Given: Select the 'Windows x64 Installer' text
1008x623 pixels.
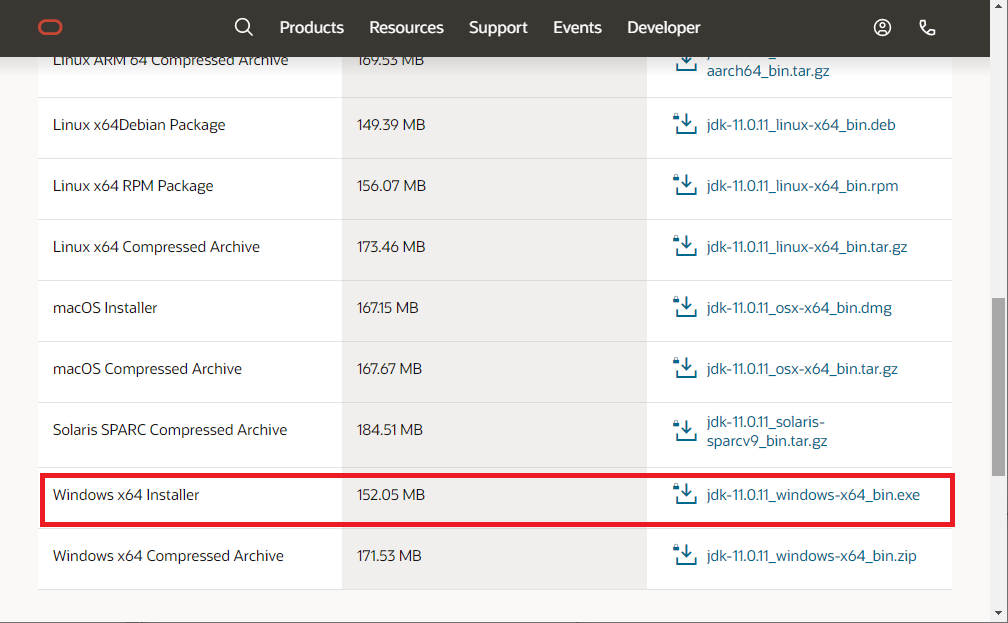Looking at the screenshot, I should click(126, 495).
